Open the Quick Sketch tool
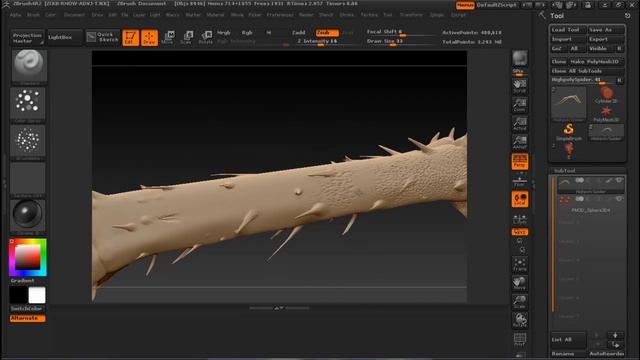640x360 pixels. 102,37
